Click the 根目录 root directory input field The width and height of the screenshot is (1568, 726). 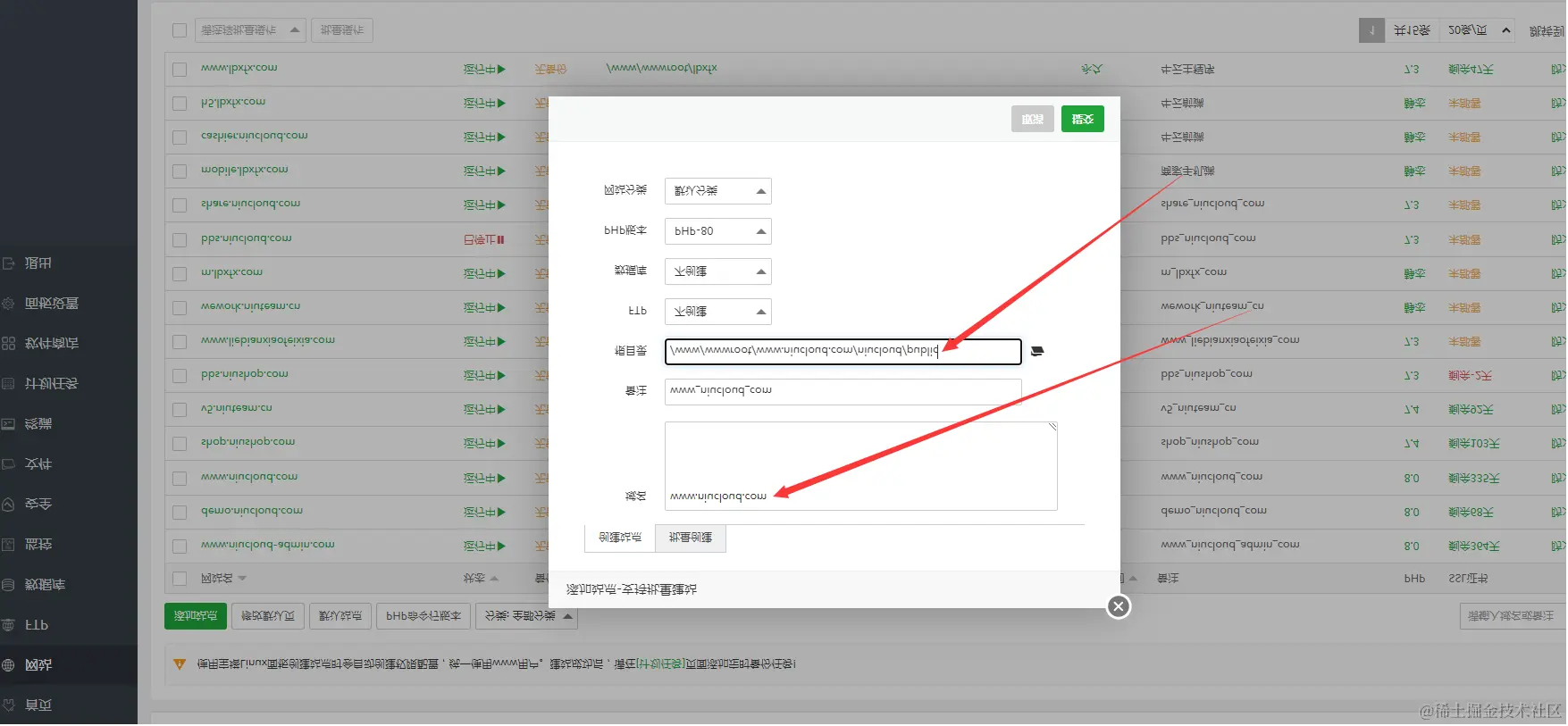point(843,351)
